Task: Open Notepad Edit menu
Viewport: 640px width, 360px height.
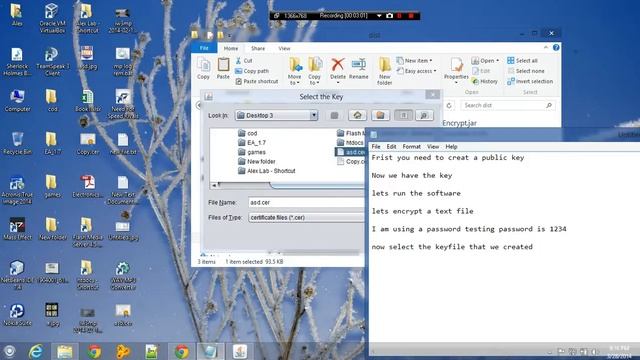Action: 391,147
